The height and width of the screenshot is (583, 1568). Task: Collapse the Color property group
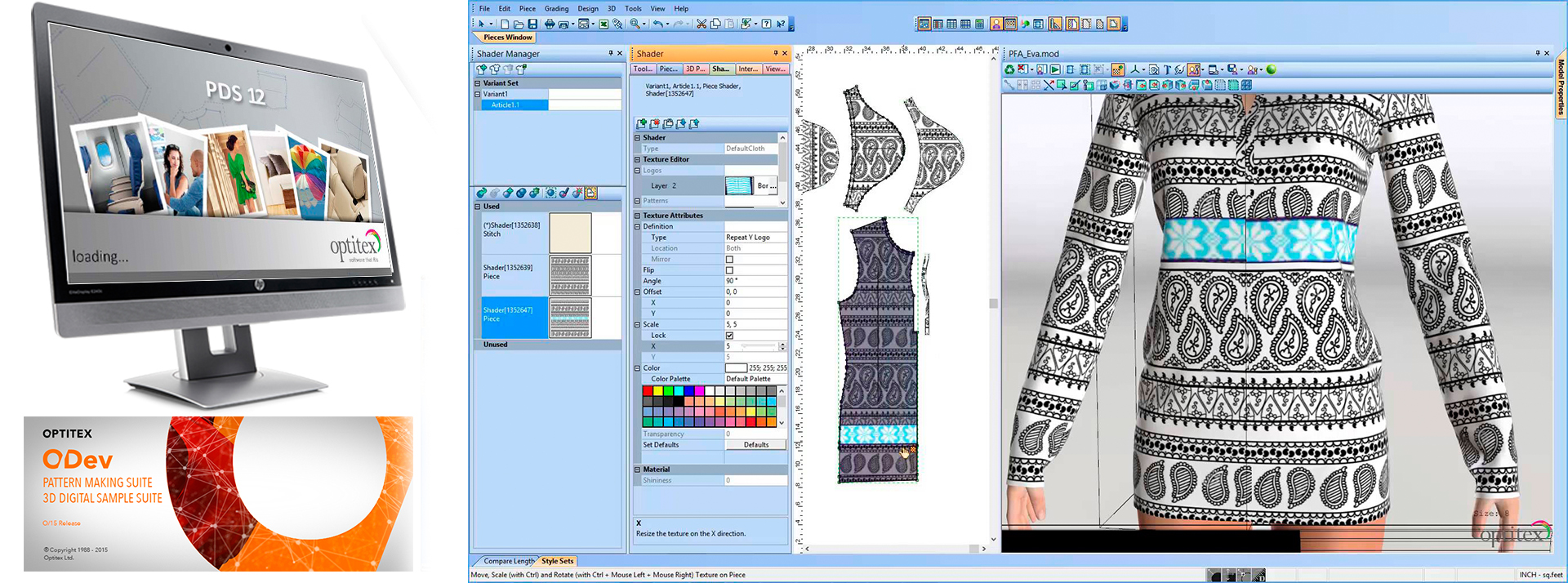(638, 368)
